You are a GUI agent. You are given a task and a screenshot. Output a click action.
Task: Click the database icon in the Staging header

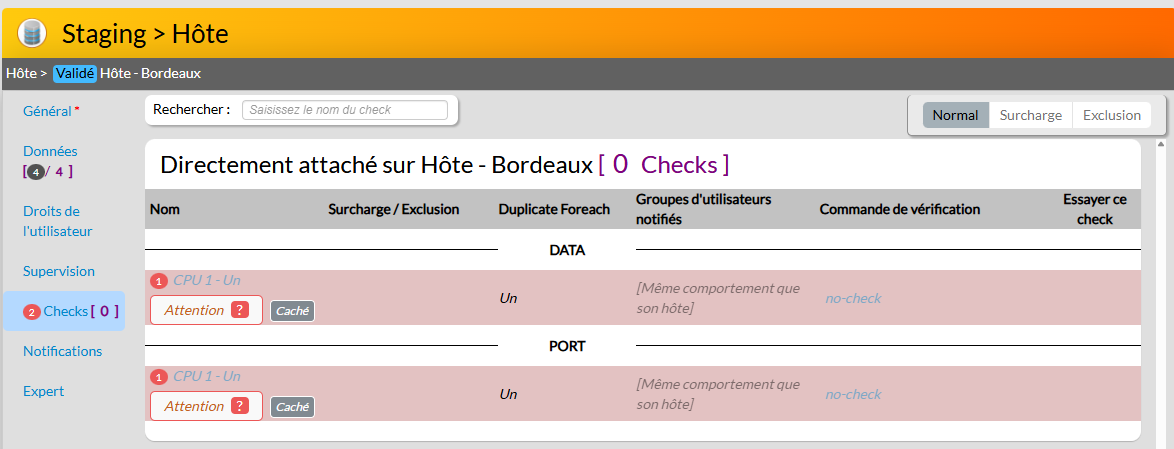32,33
